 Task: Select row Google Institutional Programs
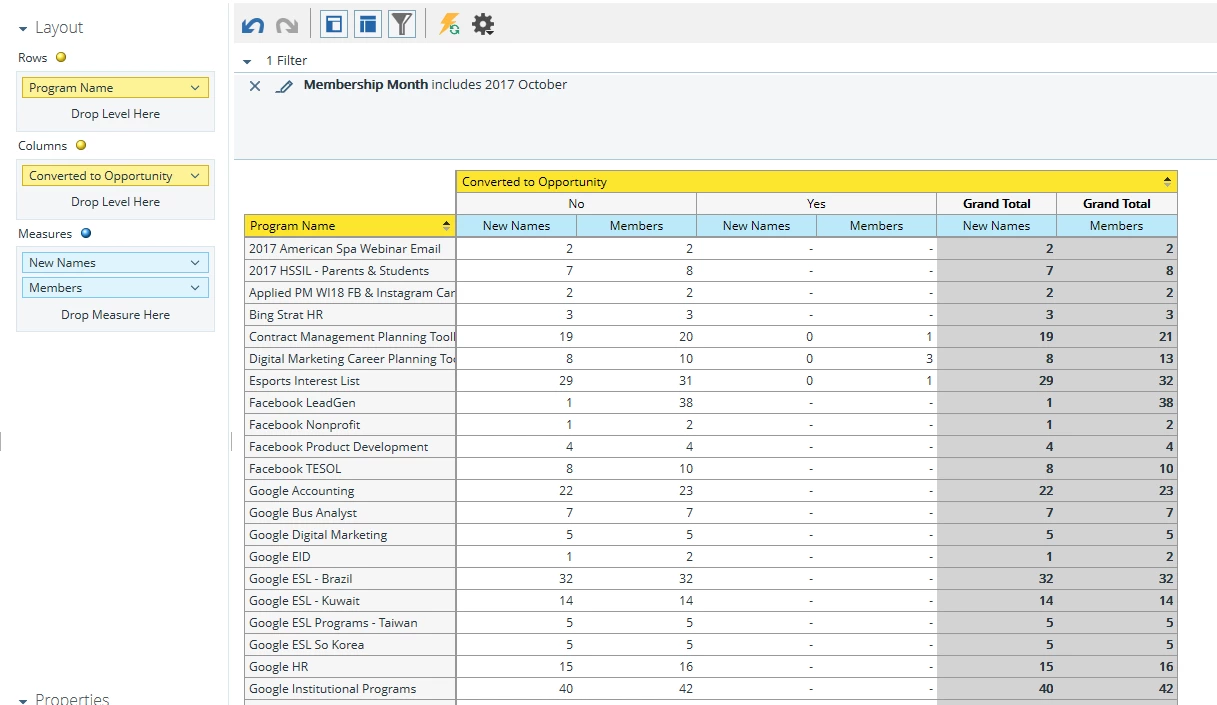(x=350, y=689)
